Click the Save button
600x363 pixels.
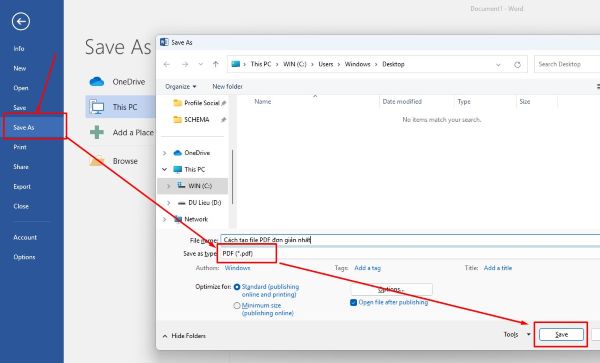pos(561,335)
